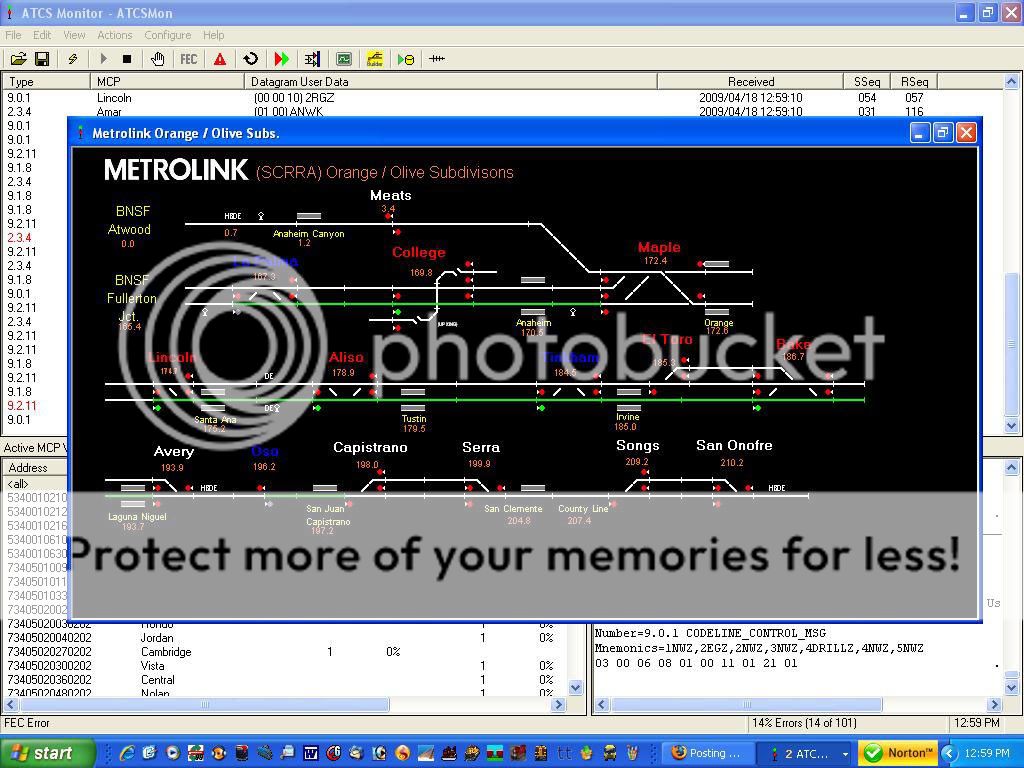Open a saved capture file
The image size is (1024, 768).
click(x=18, y=59)
